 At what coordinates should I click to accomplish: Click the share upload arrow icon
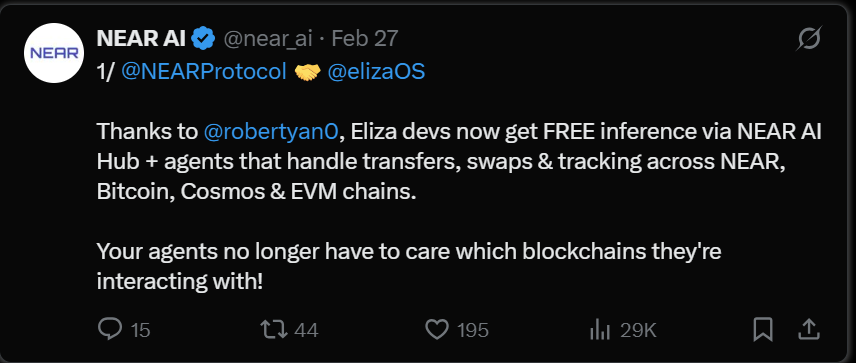click(x=810, y=329)
